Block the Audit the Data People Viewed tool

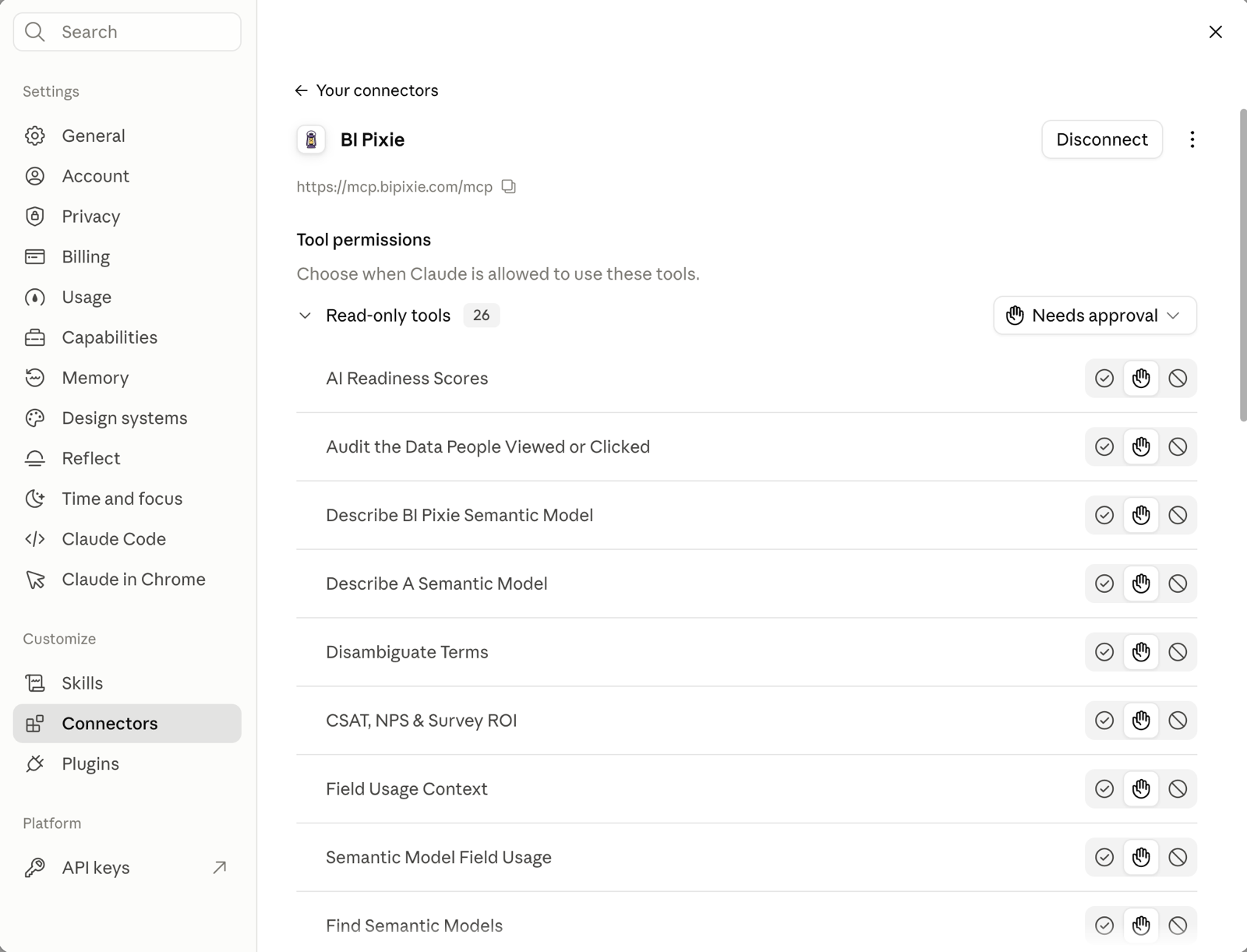pos(1178,447)
